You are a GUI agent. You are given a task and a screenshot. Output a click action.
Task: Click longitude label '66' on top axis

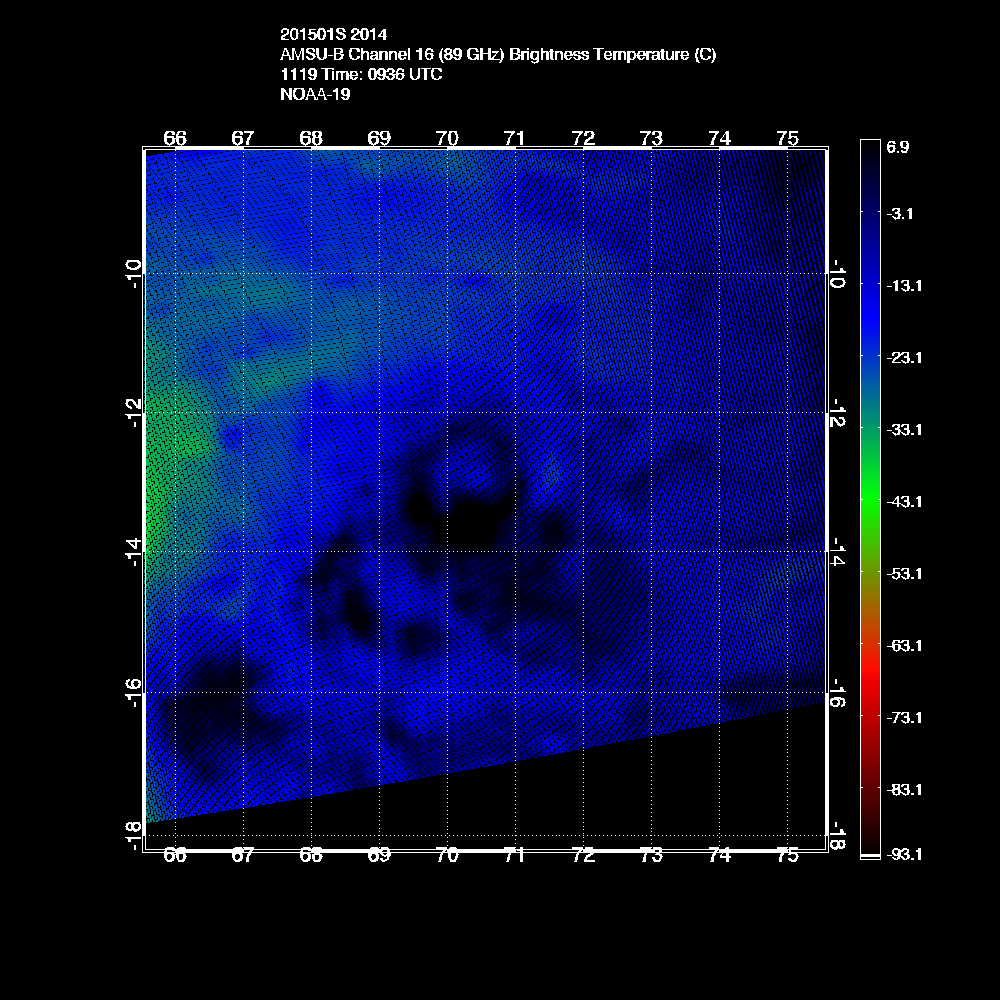(175, 138)
